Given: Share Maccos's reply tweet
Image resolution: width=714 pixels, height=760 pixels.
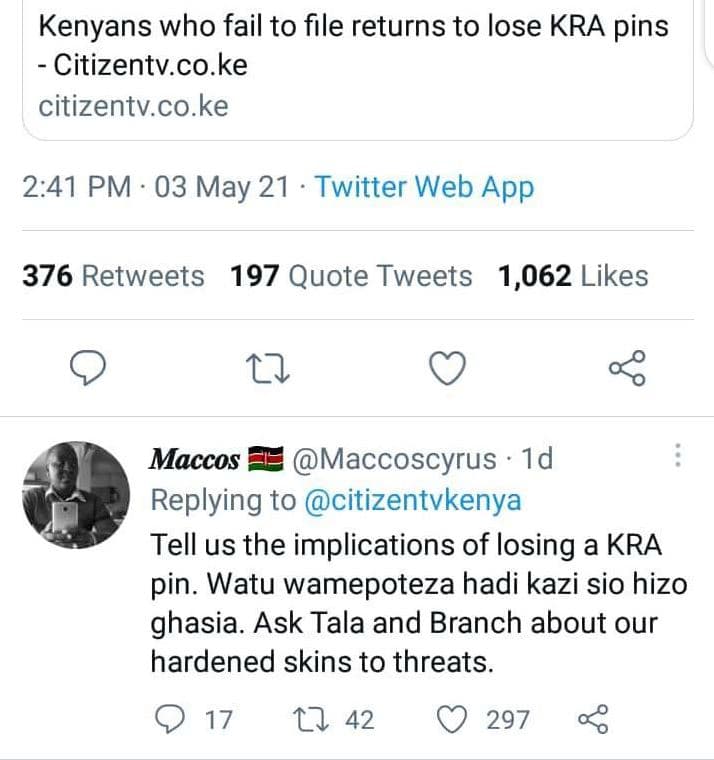Looking at the screenshot, I should pyautogui.click(x=593, y=719).
